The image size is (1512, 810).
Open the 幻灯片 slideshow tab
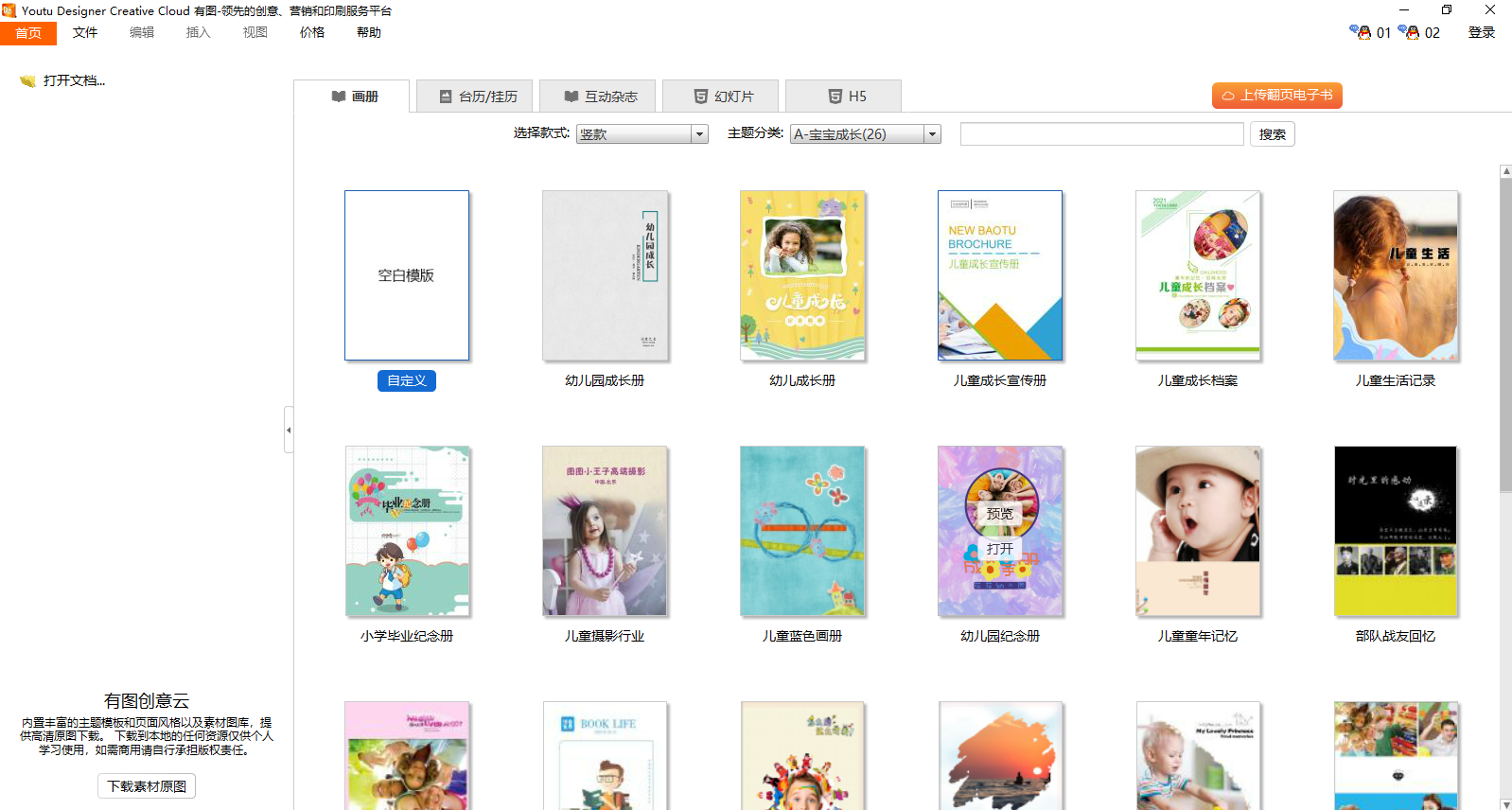click(722, 97)
